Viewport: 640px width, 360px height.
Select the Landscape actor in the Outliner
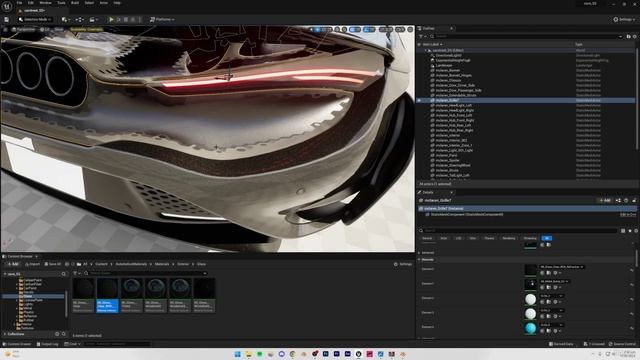pyautogui.click(x=444, y=65)
